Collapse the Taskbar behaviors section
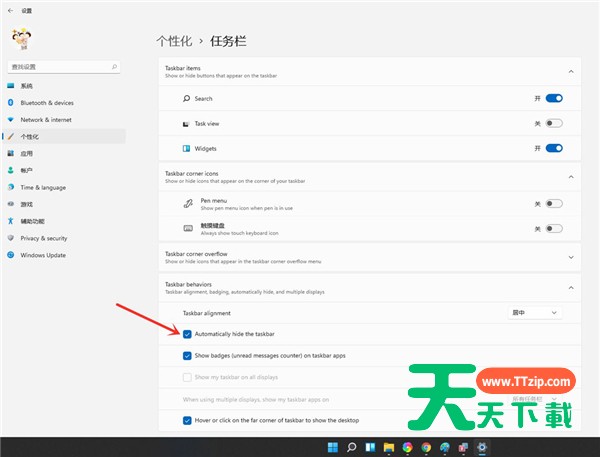The image size is (600, 457). [x=570, y=287]
